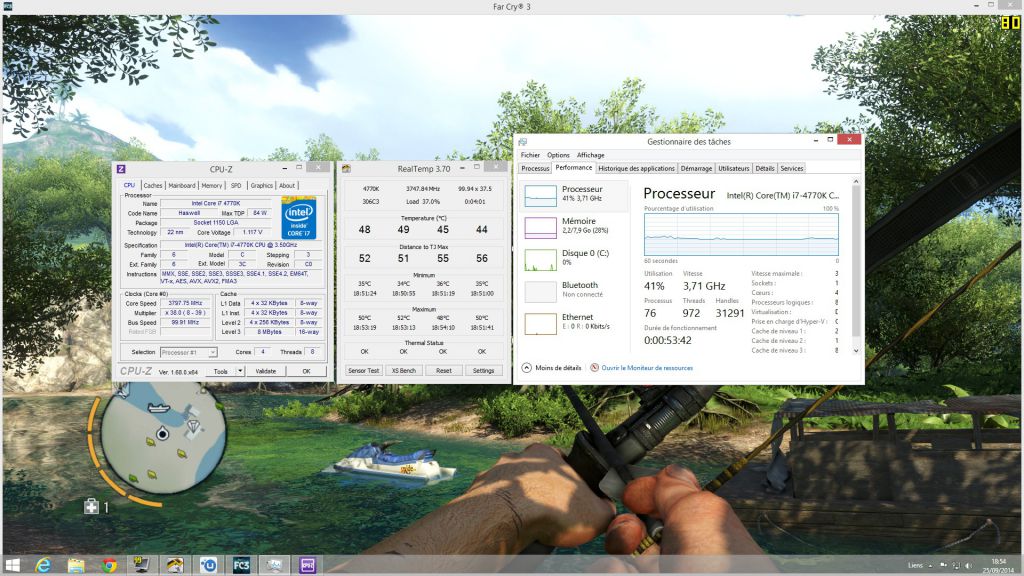Click the Far Cry 3 title bar icon
1024x576 pixels.
7,7
